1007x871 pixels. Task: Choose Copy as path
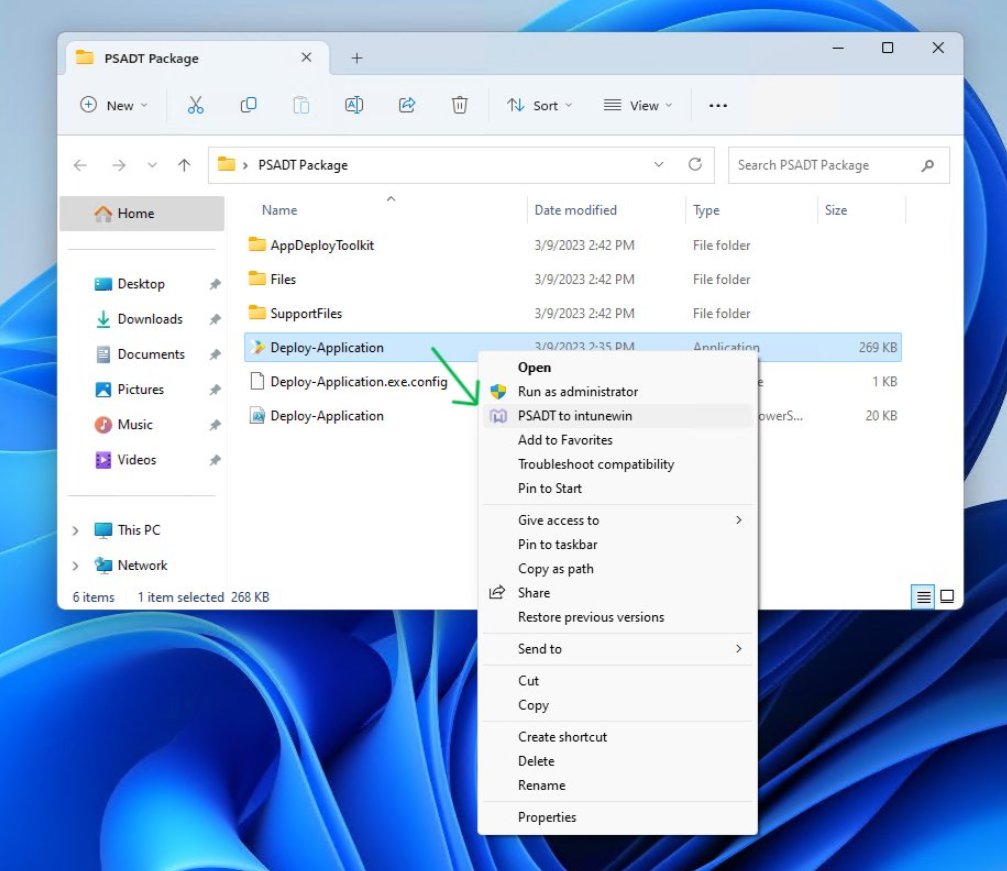(617, 568)
